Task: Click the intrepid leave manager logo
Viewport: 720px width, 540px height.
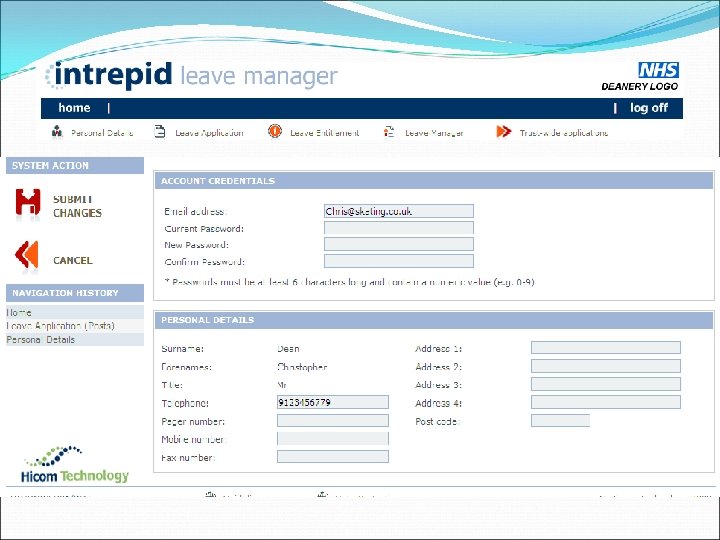Action: (x=191, y=75)
